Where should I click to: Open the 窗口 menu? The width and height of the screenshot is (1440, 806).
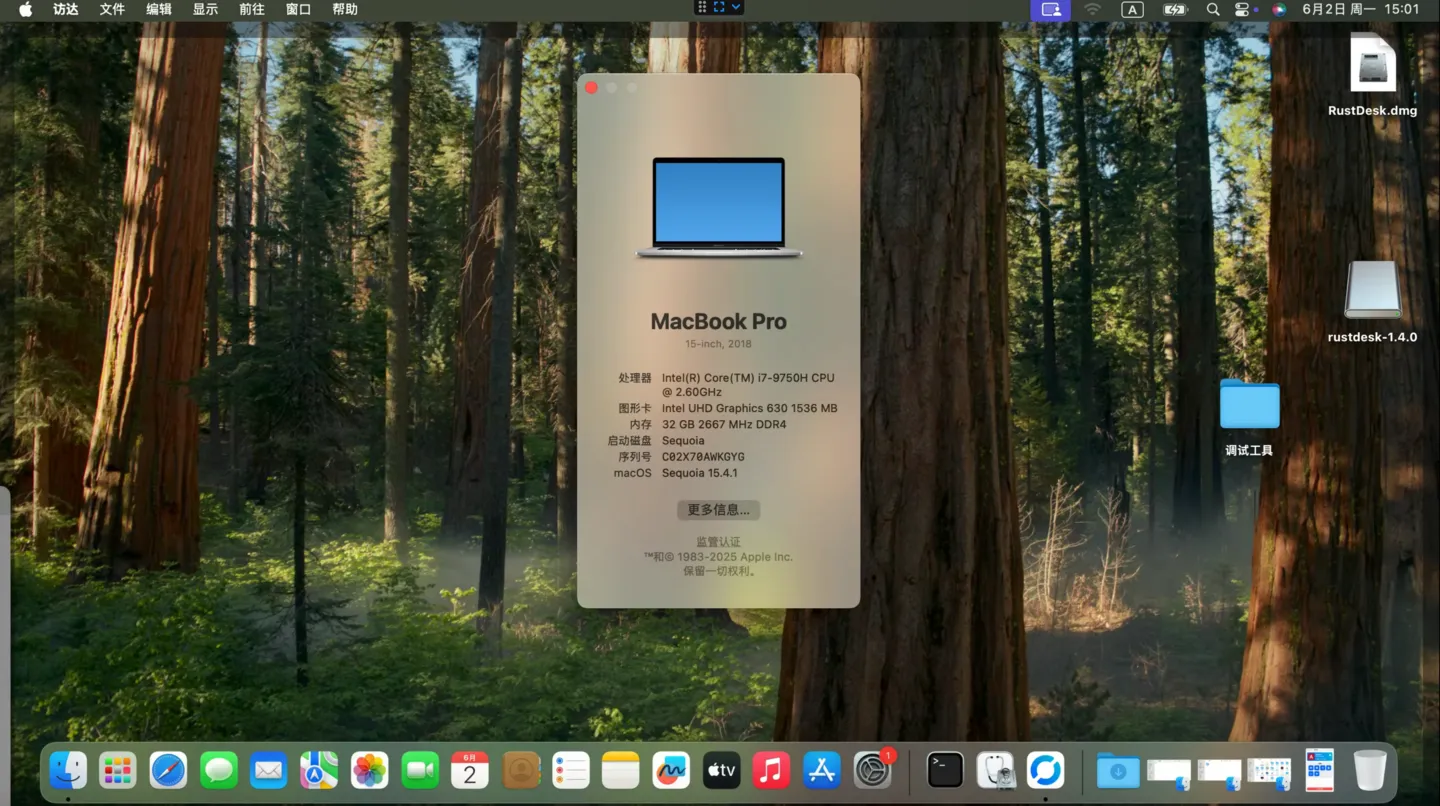[x=297, y=9]
